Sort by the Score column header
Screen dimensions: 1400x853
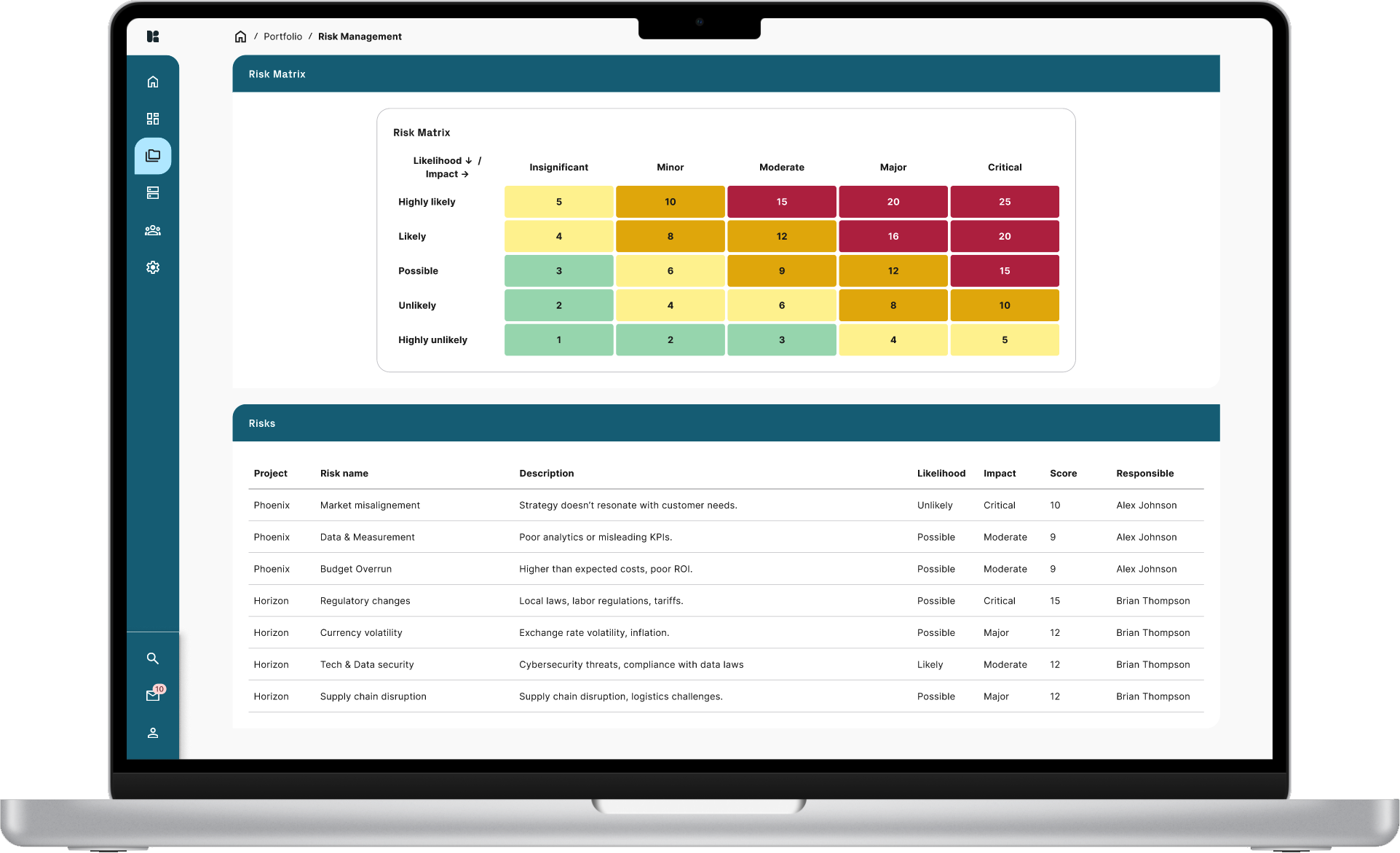point(1063,473)
